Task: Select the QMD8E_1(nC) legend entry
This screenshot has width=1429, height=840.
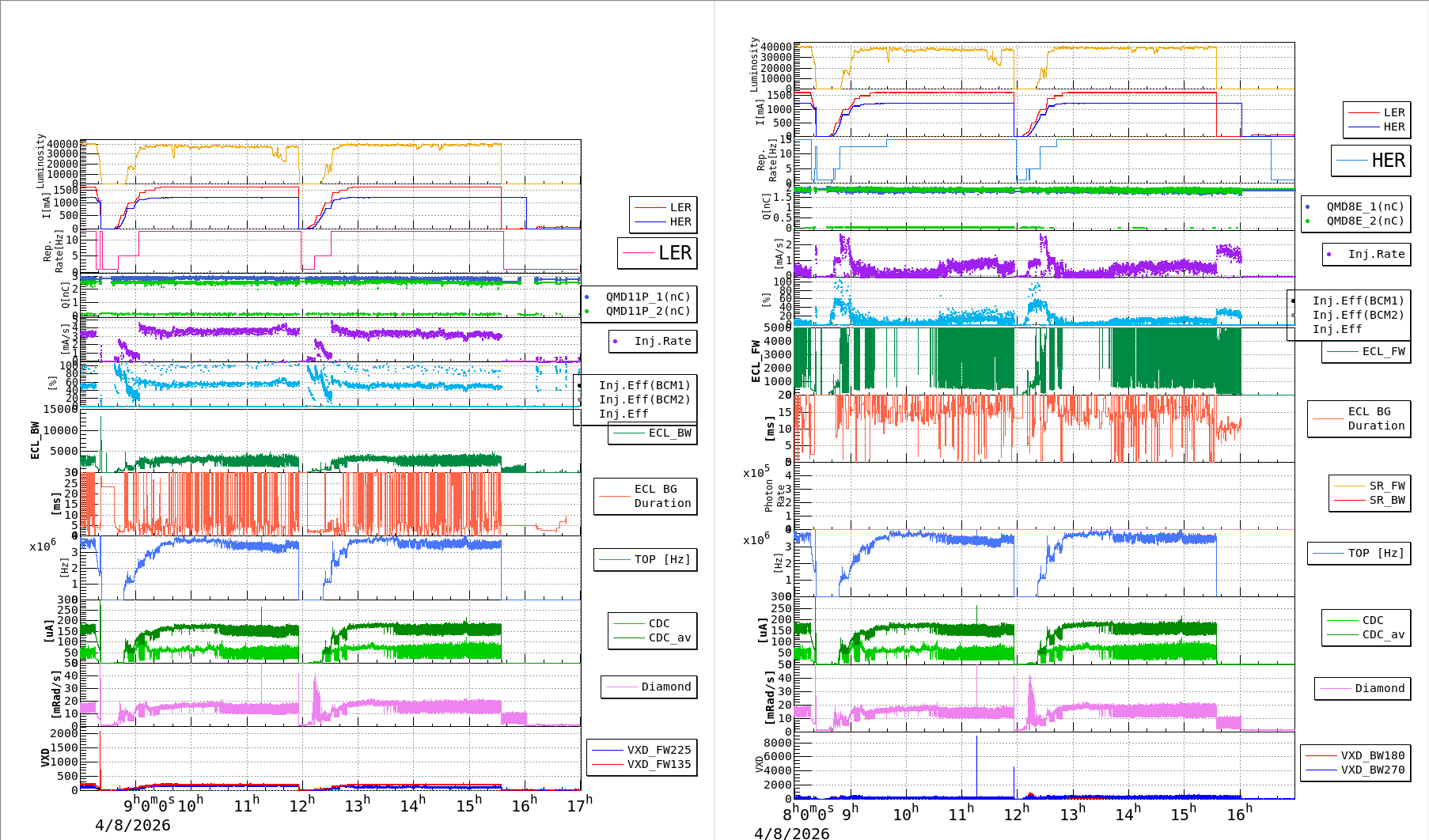Action: (1364, 206)
